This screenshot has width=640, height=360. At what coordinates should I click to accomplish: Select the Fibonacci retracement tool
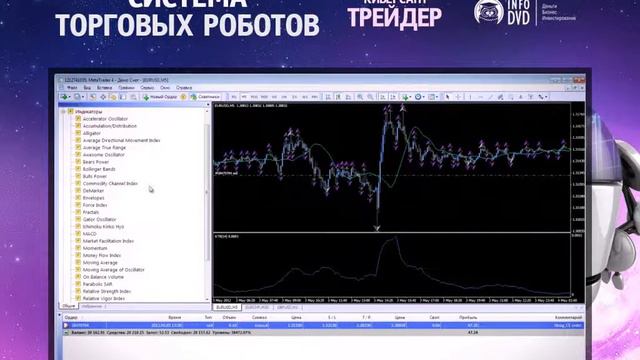pyautogui.click(x=511, y=97)
